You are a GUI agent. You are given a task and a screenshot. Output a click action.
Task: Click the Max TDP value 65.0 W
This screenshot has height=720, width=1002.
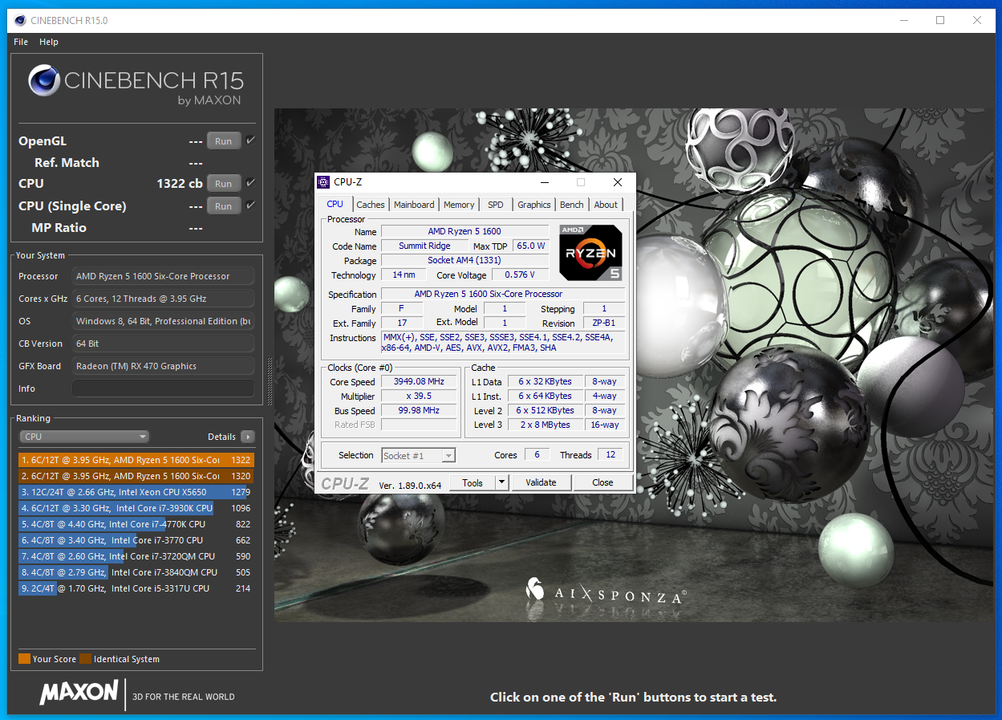coord(530,246)
